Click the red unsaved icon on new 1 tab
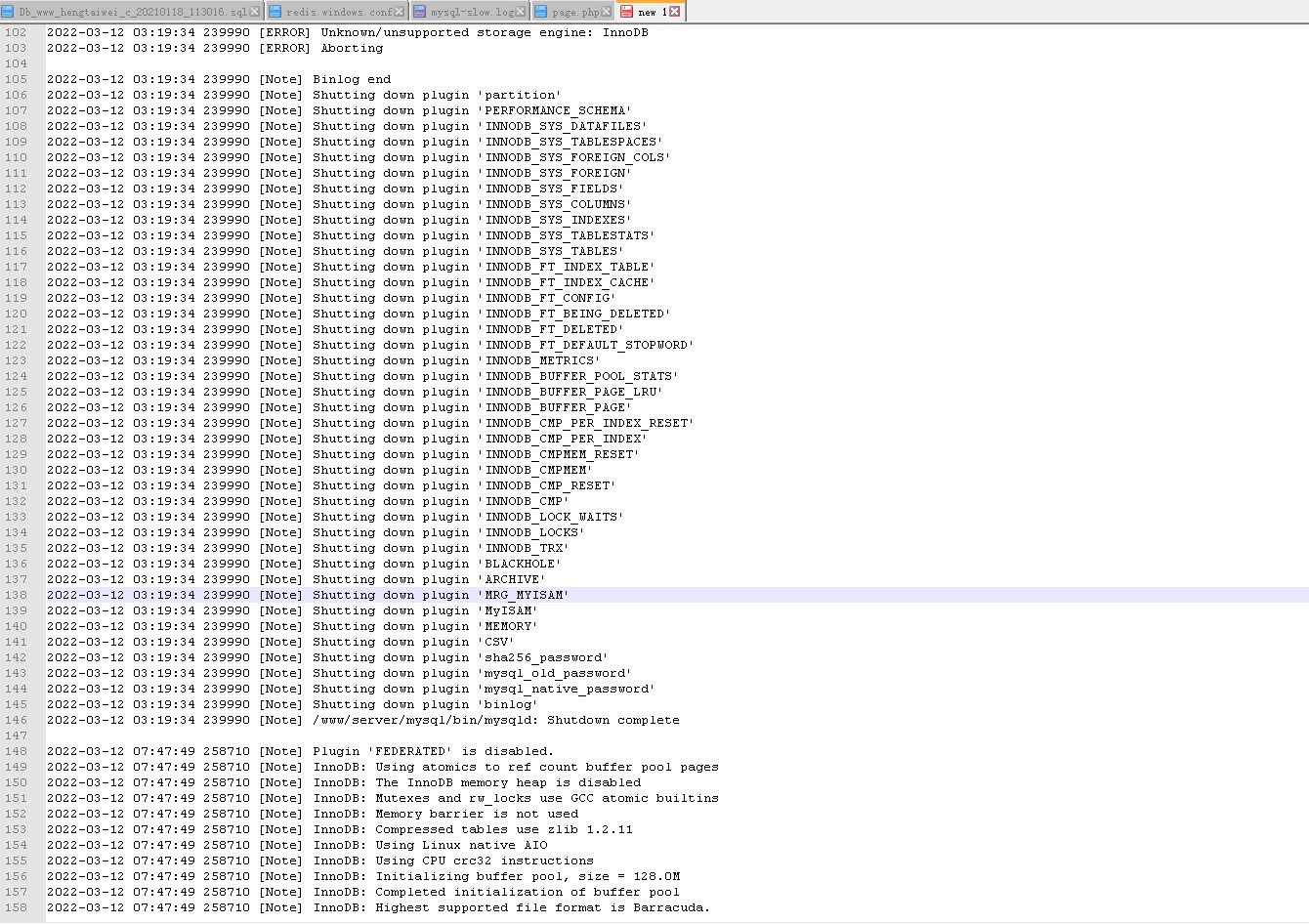Screen dimensions: 1309x924 pyautogui.click(x=627, y=12)
